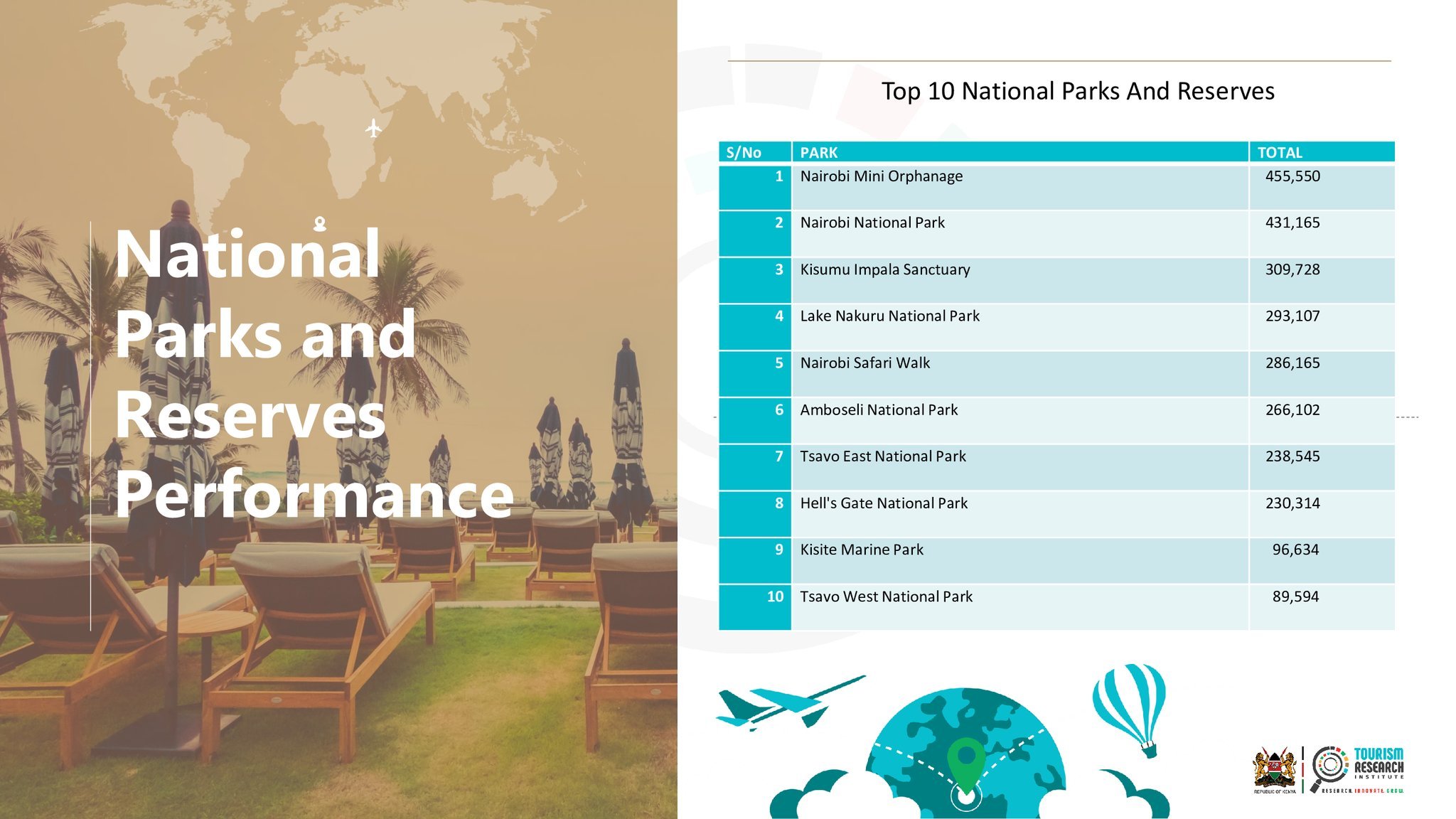Click the 455,550 total value
Image resolution: width=1456 pixels, height=819 pixels.
(x=1292, y=176)
